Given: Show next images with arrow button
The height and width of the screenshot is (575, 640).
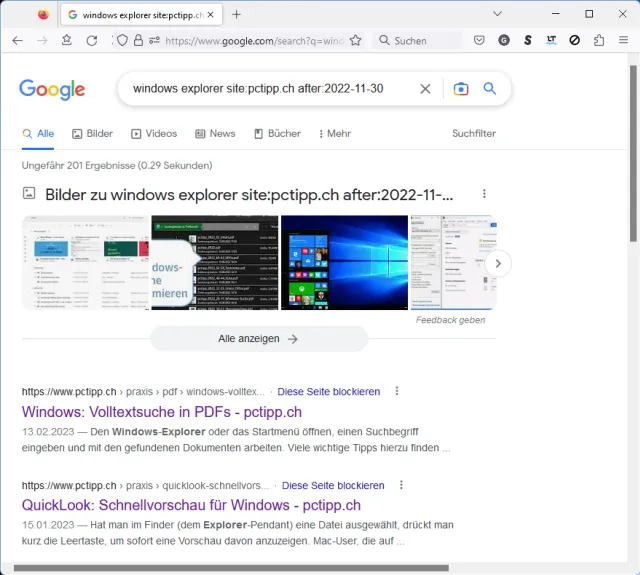Looking at the screenshot, I should click(x=498, y=264).
